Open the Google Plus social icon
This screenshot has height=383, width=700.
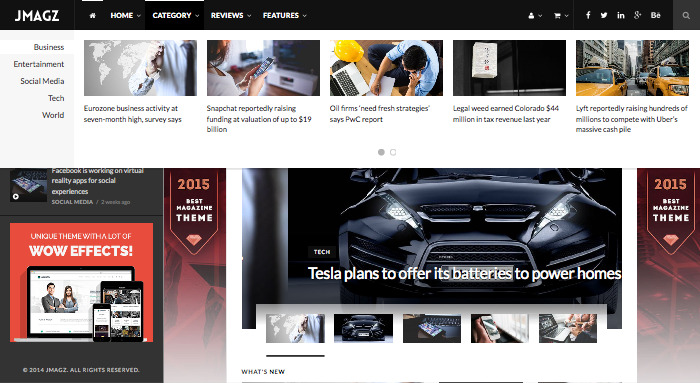pyautogui.click(x=638, y=15)
